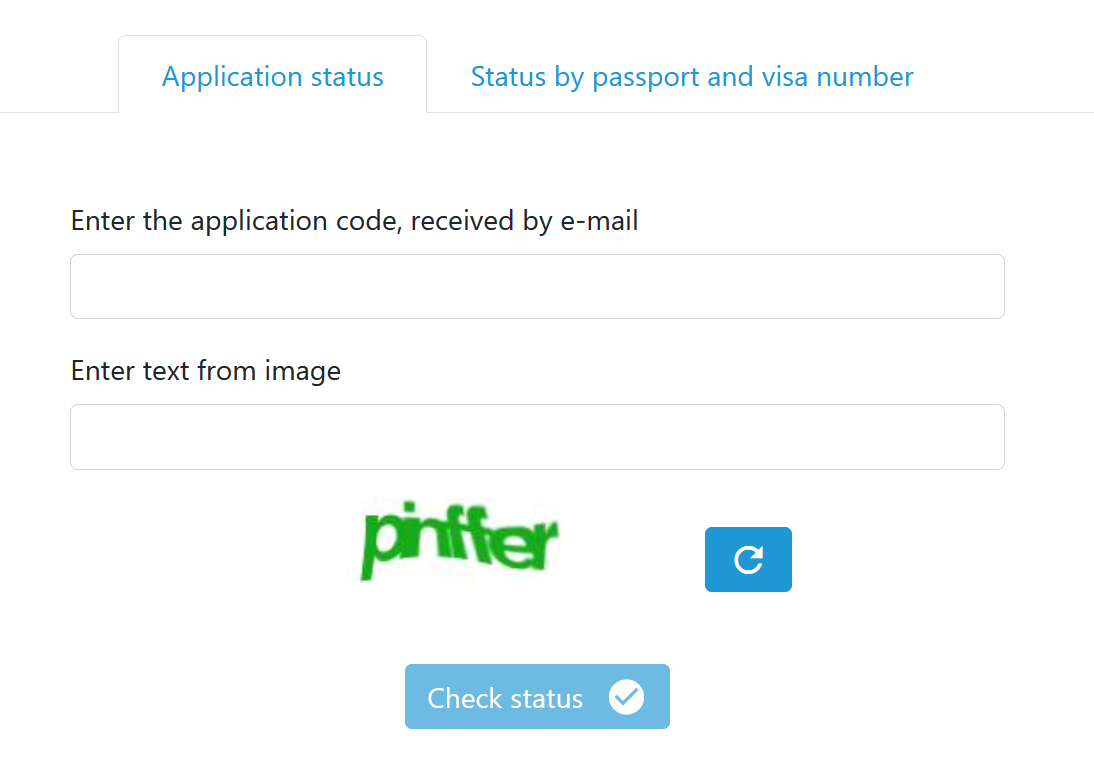Switch to the Application status tab

click(273, 75)
